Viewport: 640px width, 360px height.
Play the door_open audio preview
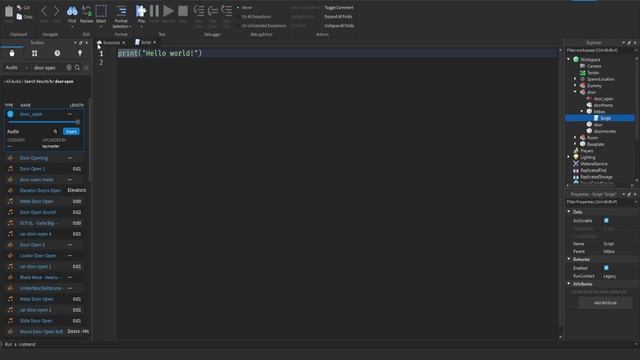pos(10,114)
